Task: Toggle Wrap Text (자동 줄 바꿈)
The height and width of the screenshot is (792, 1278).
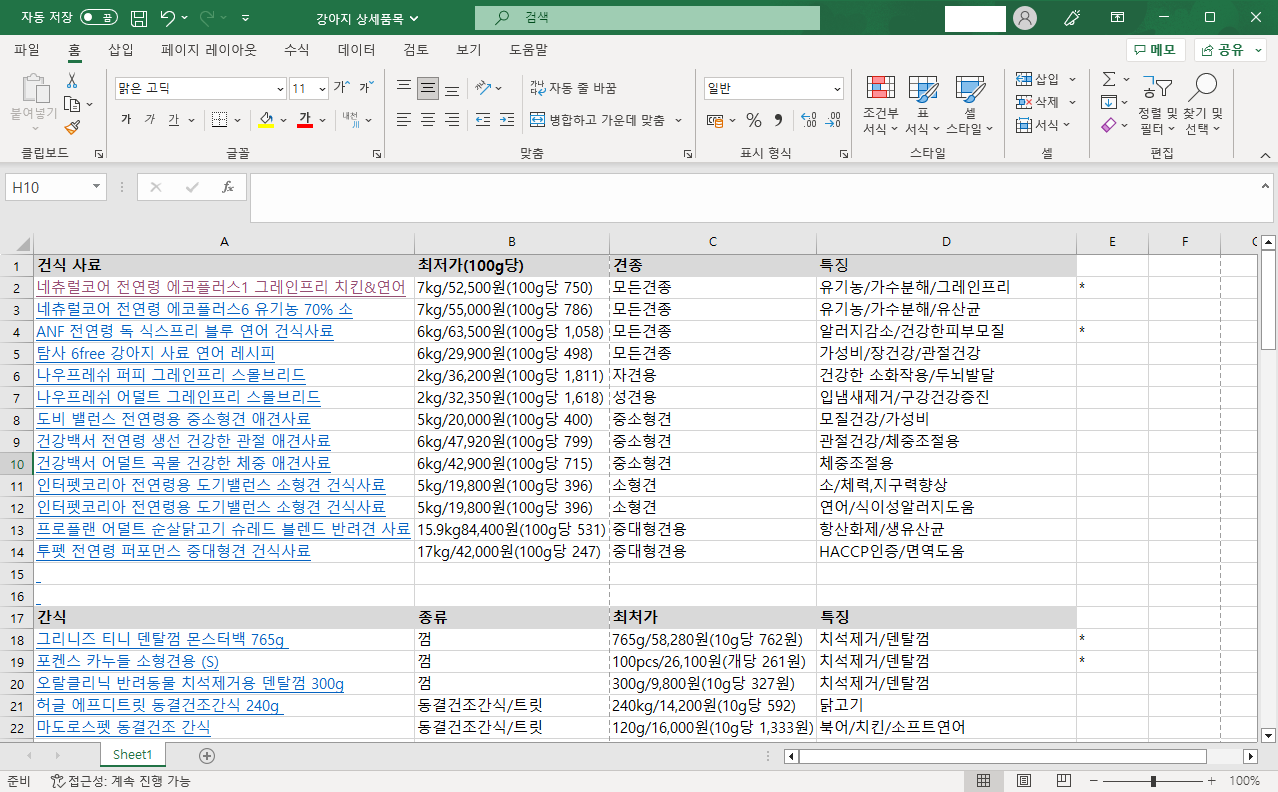Action: 573,88
